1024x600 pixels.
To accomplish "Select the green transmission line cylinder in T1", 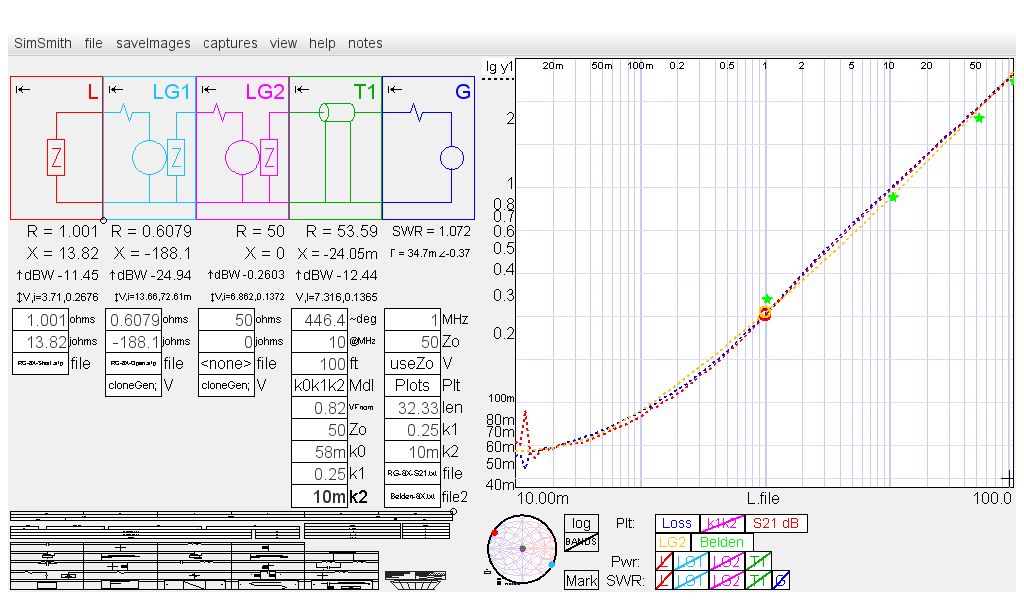I will pos(337,112).
